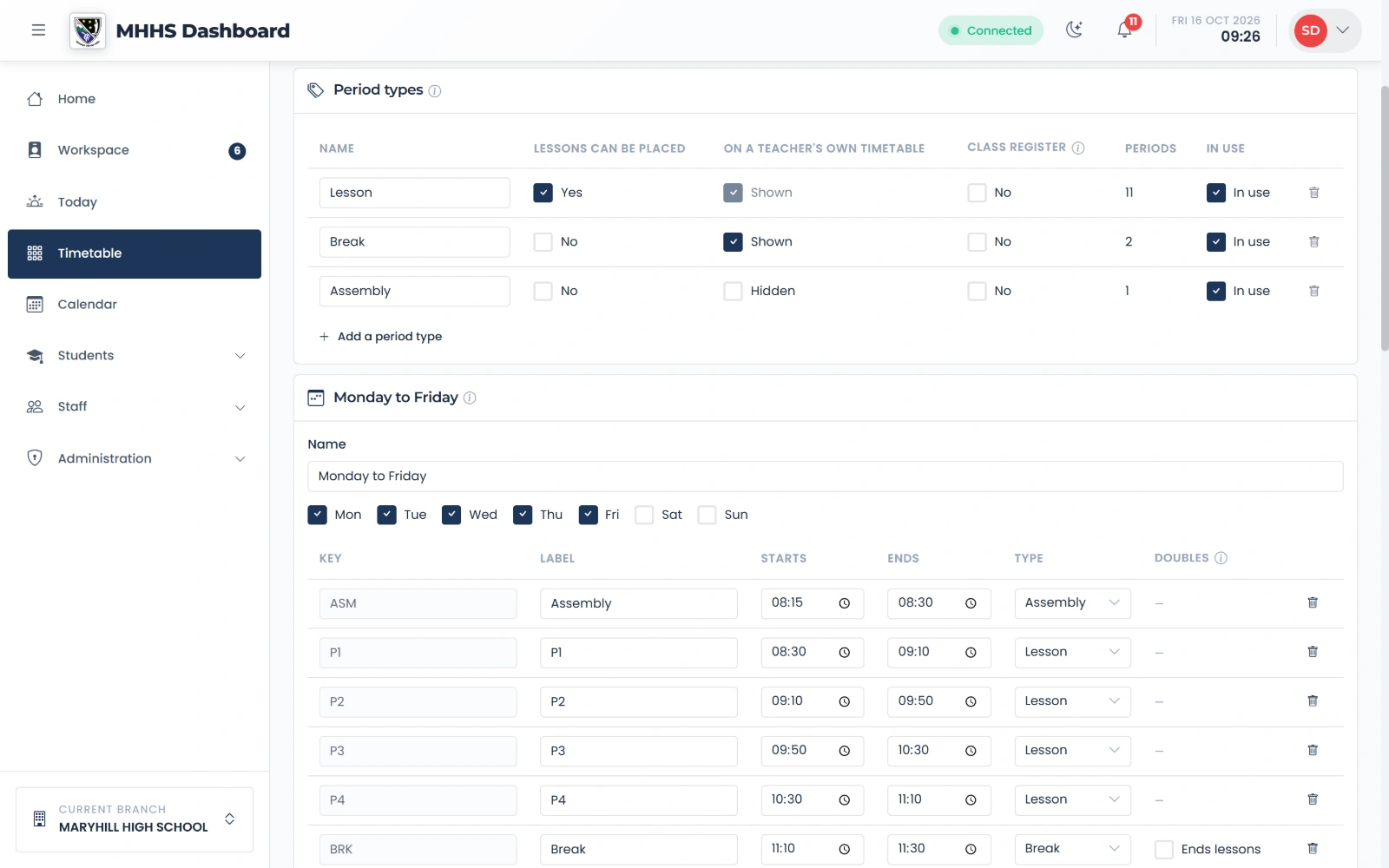Uncheck Break shown on teacher's timetable

733,242
